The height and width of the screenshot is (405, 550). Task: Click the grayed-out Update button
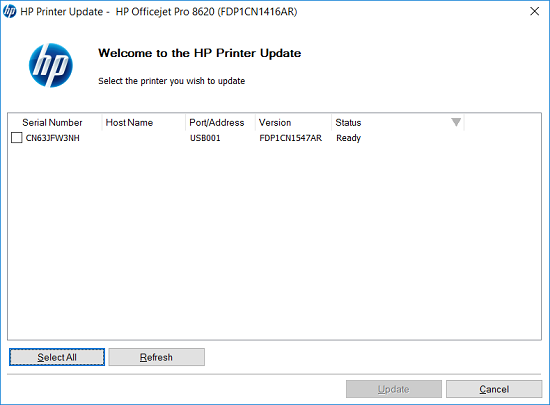click(x=394, y=389)
